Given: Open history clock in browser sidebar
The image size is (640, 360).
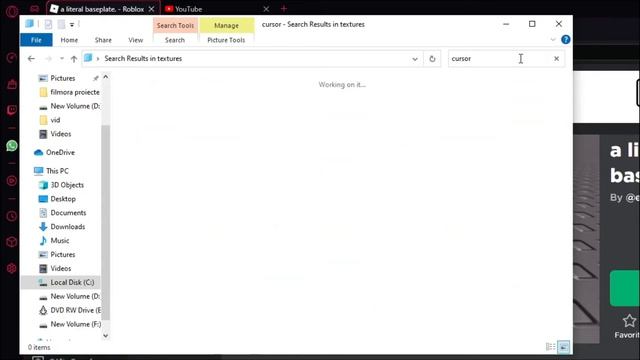Looking at the screenshot, I should pos(11,216).
